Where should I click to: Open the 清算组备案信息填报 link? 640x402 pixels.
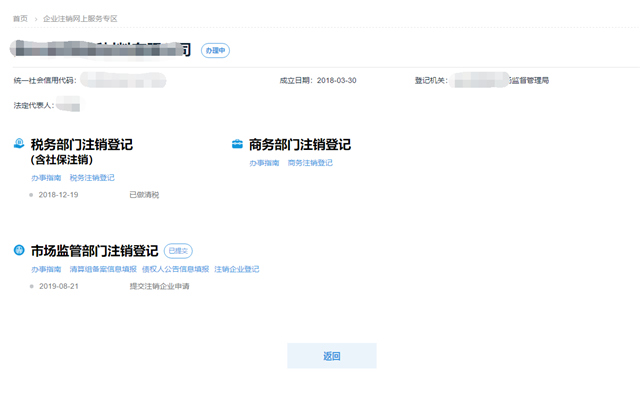103,269
